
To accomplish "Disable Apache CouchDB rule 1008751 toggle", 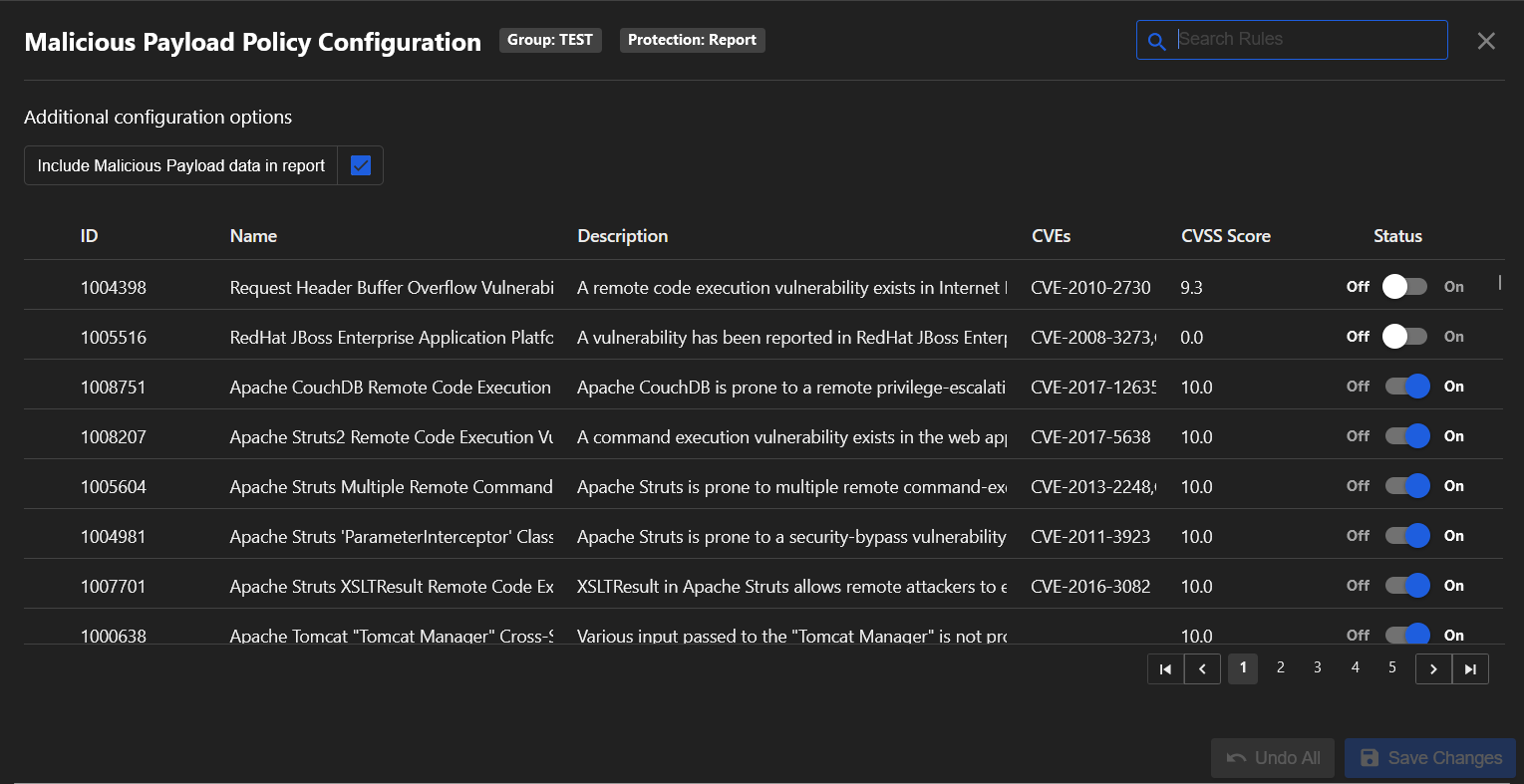I will coord(1406,387).
